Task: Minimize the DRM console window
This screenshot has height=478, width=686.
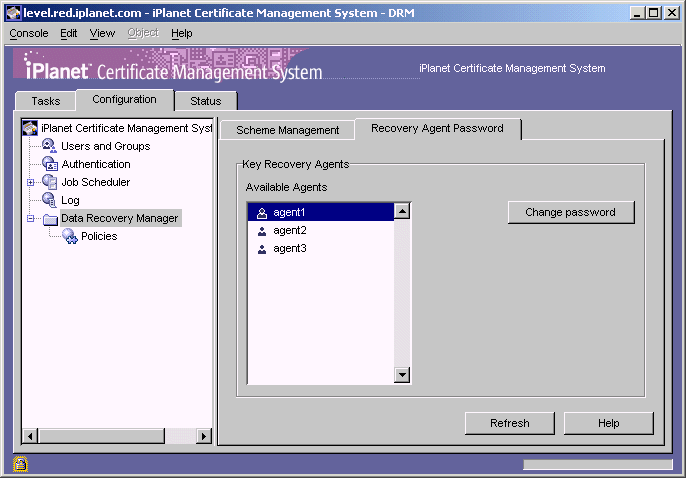Action: [637, 13]
